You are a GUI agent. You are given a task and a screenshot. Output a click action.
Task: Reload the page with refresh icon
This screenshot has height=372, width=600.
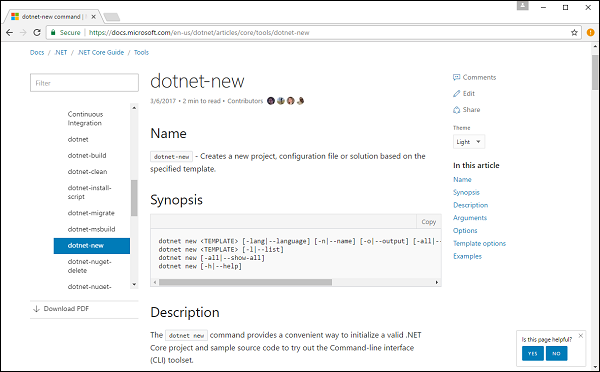pos(37,33)
